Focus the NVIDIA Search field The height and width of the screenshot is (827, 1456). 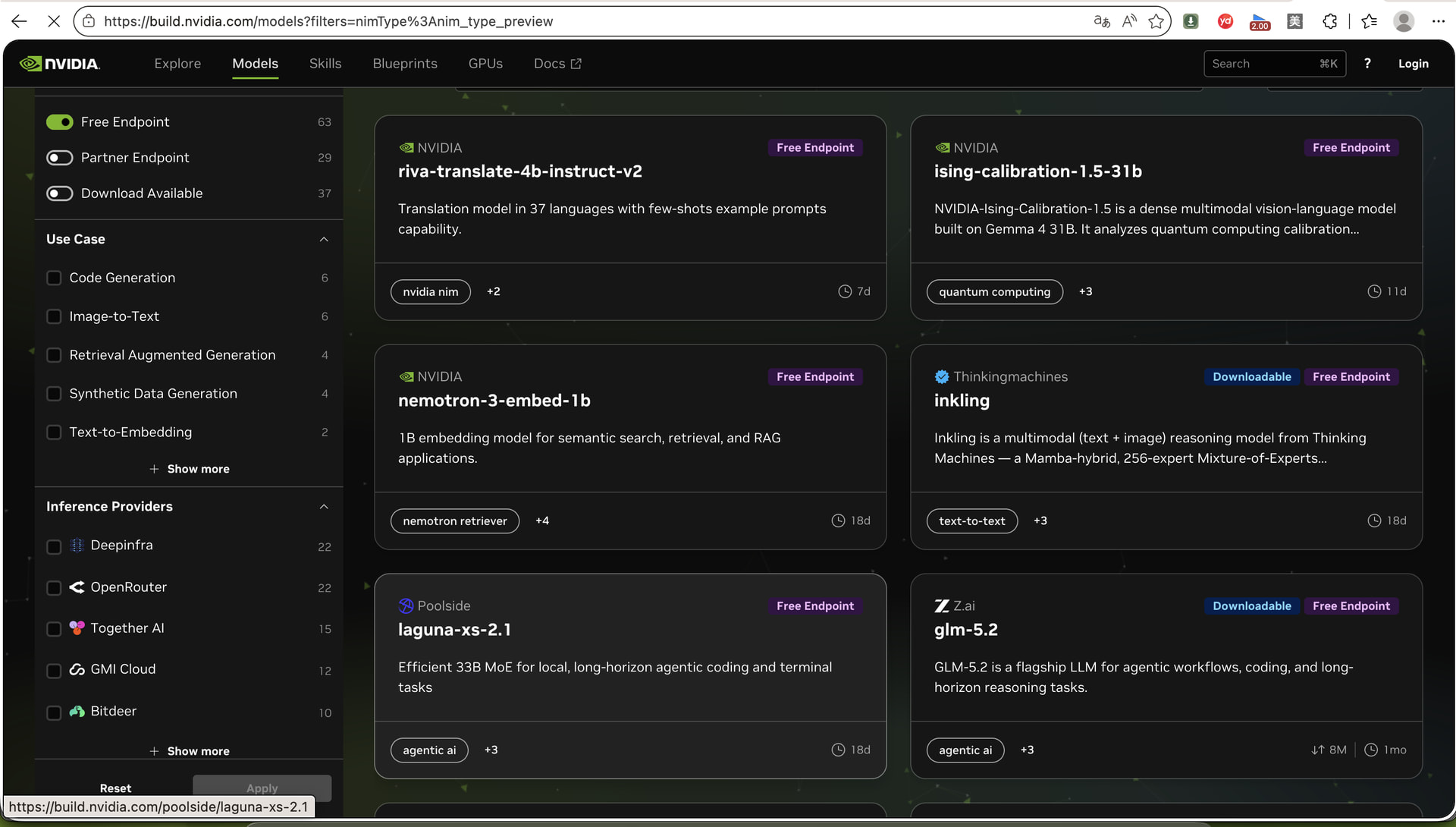click(x=1275, y=64)
